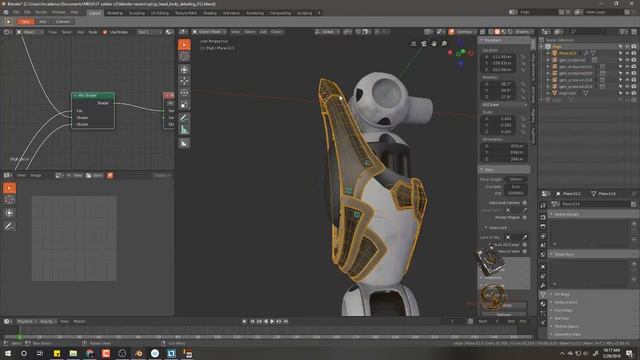Screen dimensions: 640x360
Task: Open Blender from the Windows taskbar
Action: point(138,353)
